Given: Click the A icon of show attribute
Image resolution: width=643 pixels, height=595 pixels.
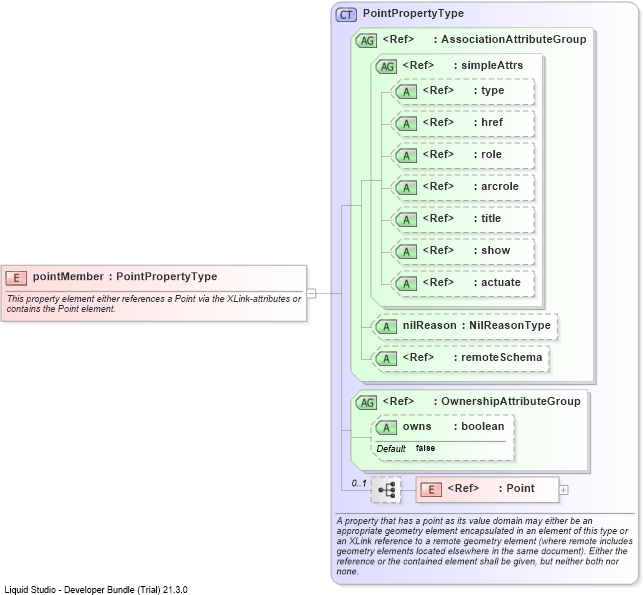Looking at the screenshot, I should 406,251.
